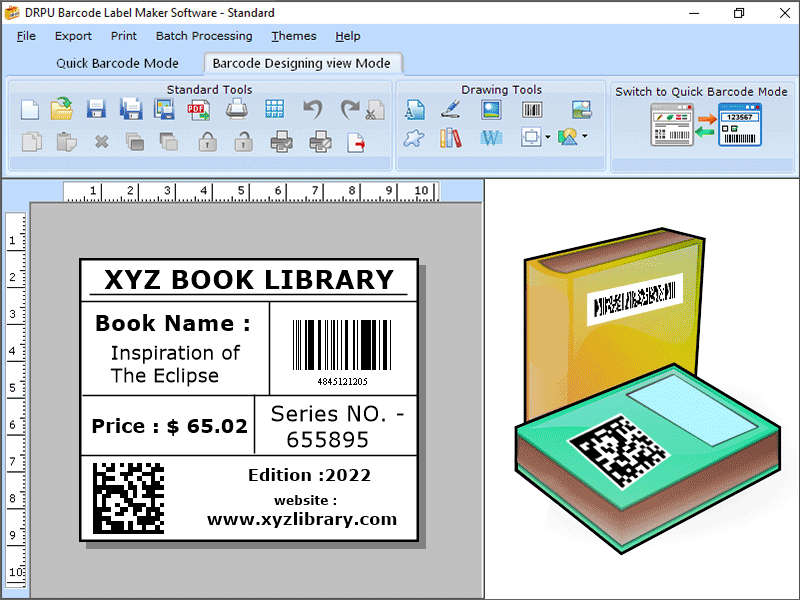
Task: Insert a picture using the framed image tool
Action: [x=491, y=110]
